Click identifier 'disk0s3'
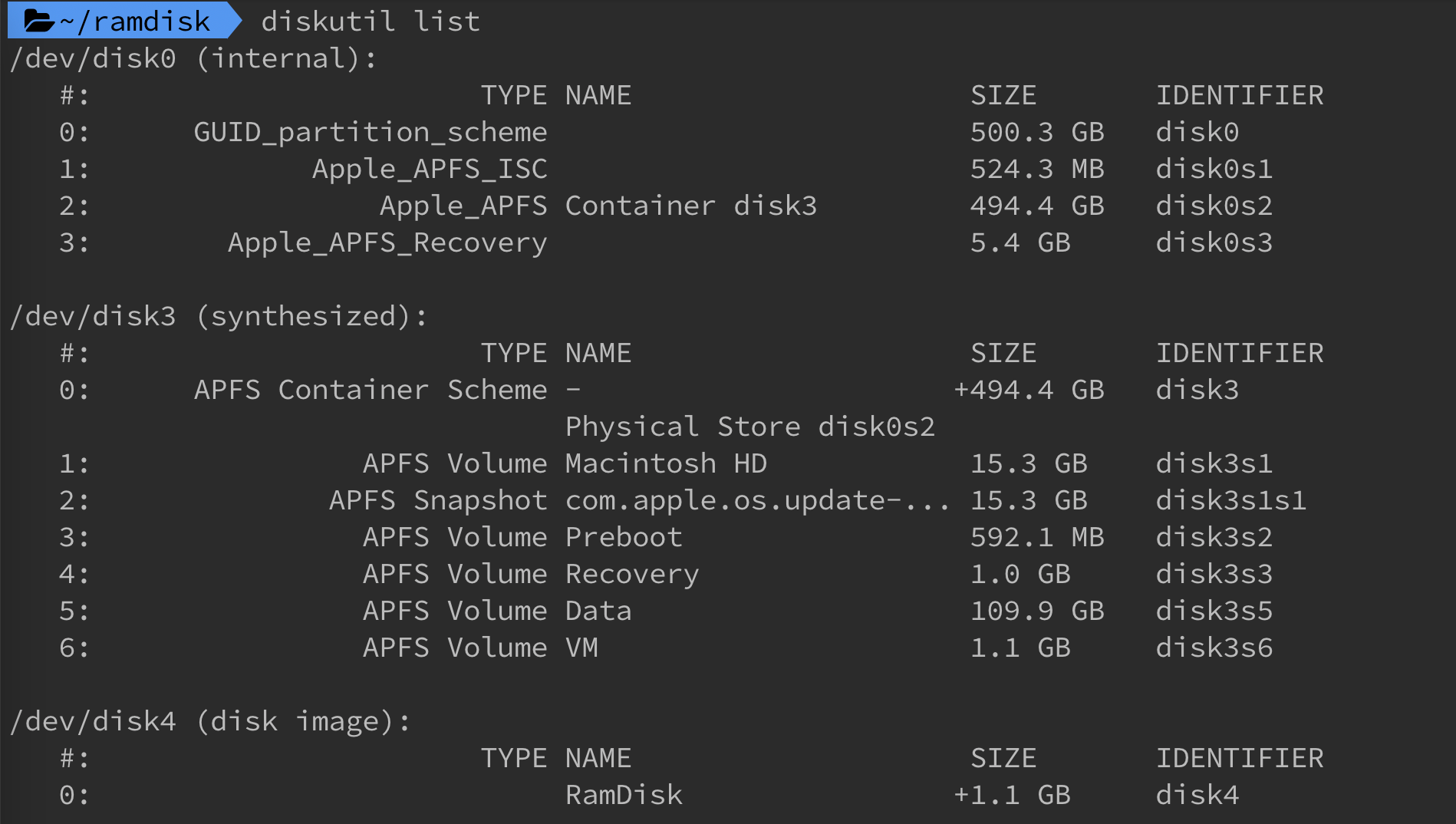 tap(1214, 242)
